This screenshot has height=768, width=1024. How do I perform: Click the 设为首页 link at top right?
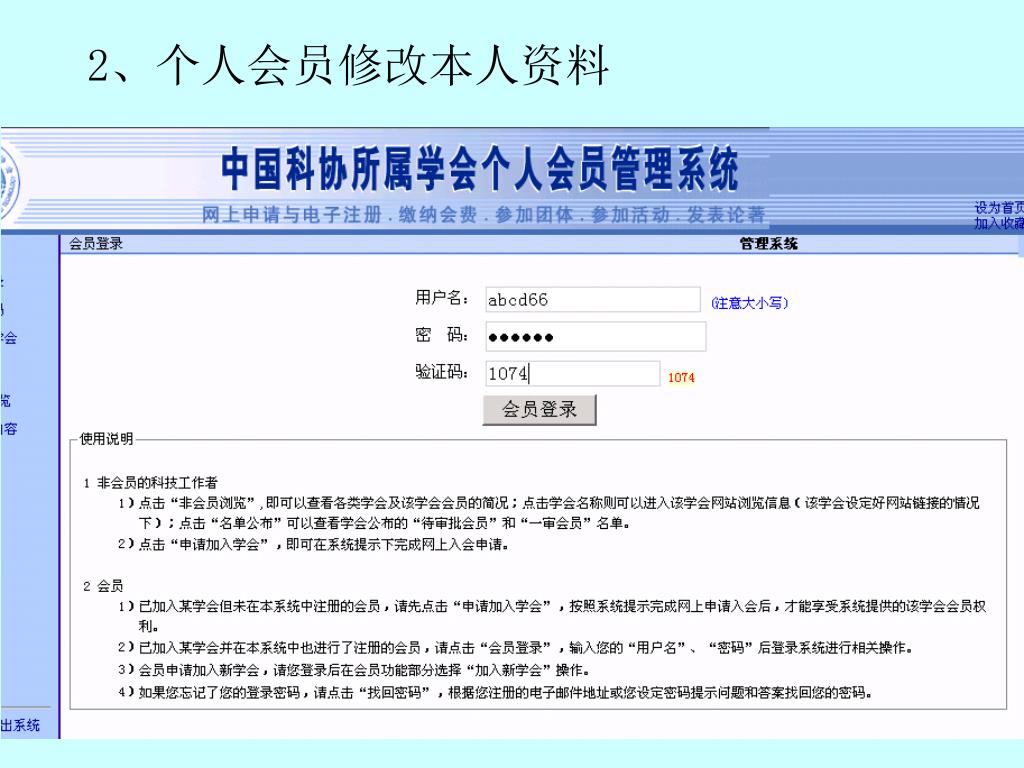tap(999, 208)
